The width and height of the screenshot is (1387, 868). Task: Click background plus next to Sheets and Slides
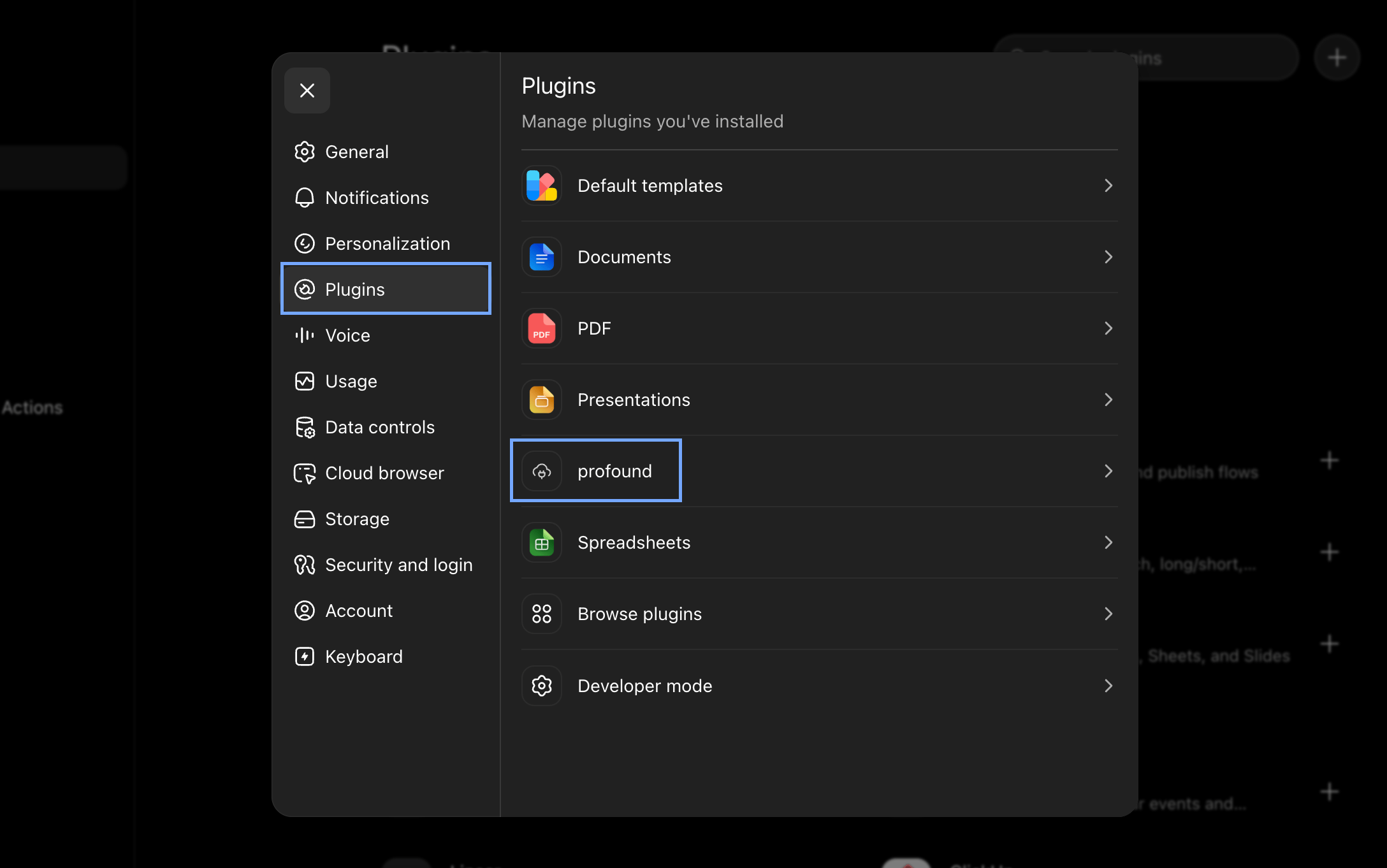pyautogui.click(x=1330, y=644)
